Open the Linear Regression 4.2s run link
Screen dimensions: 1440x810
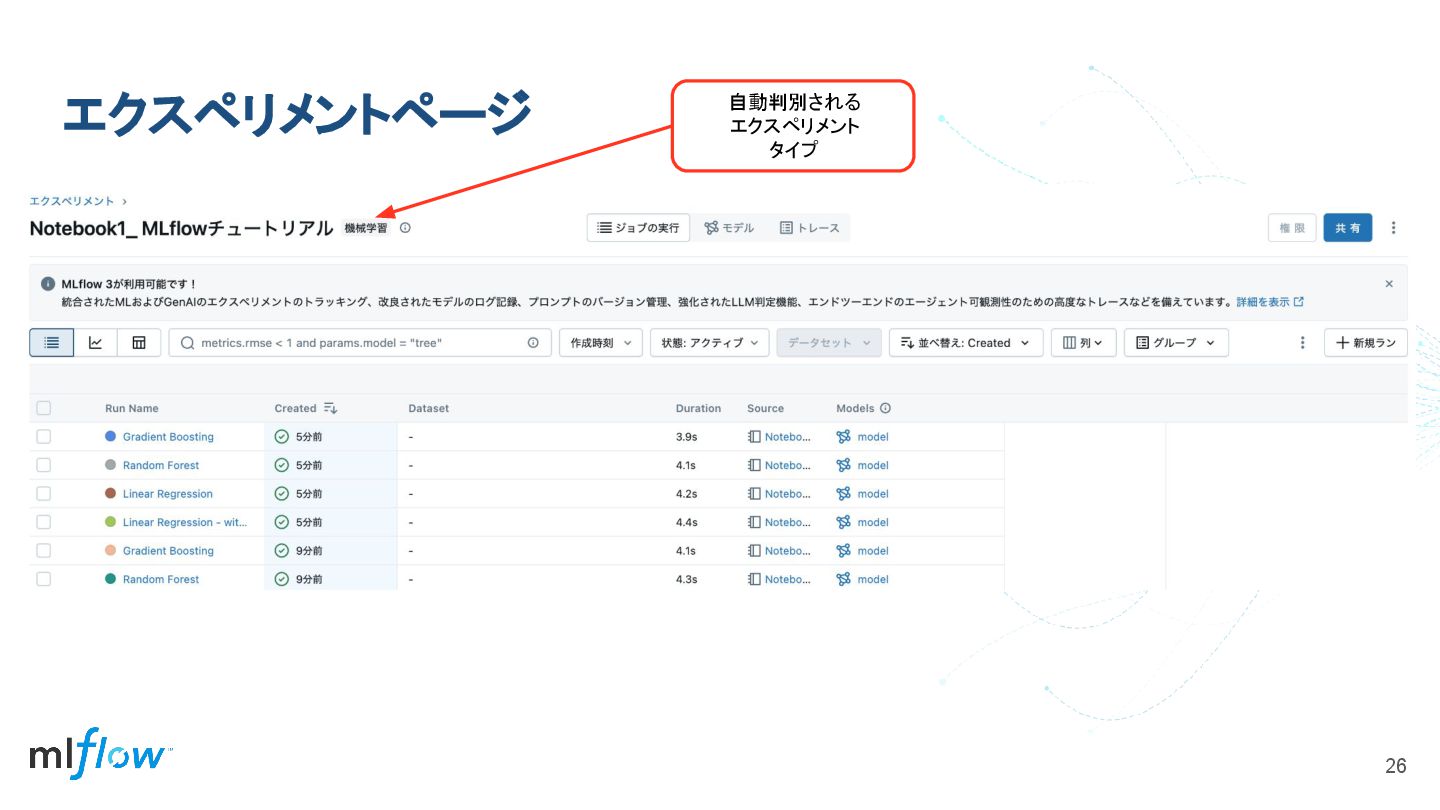coord(168,494)
